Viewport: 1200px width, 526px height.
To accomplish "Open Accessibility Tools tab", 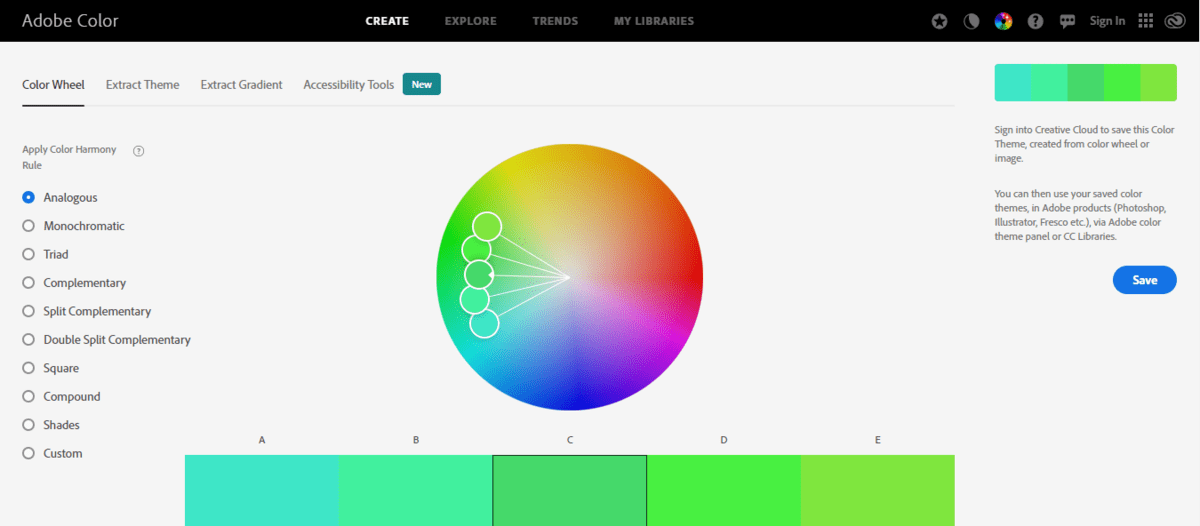I will tap(349, 85).
